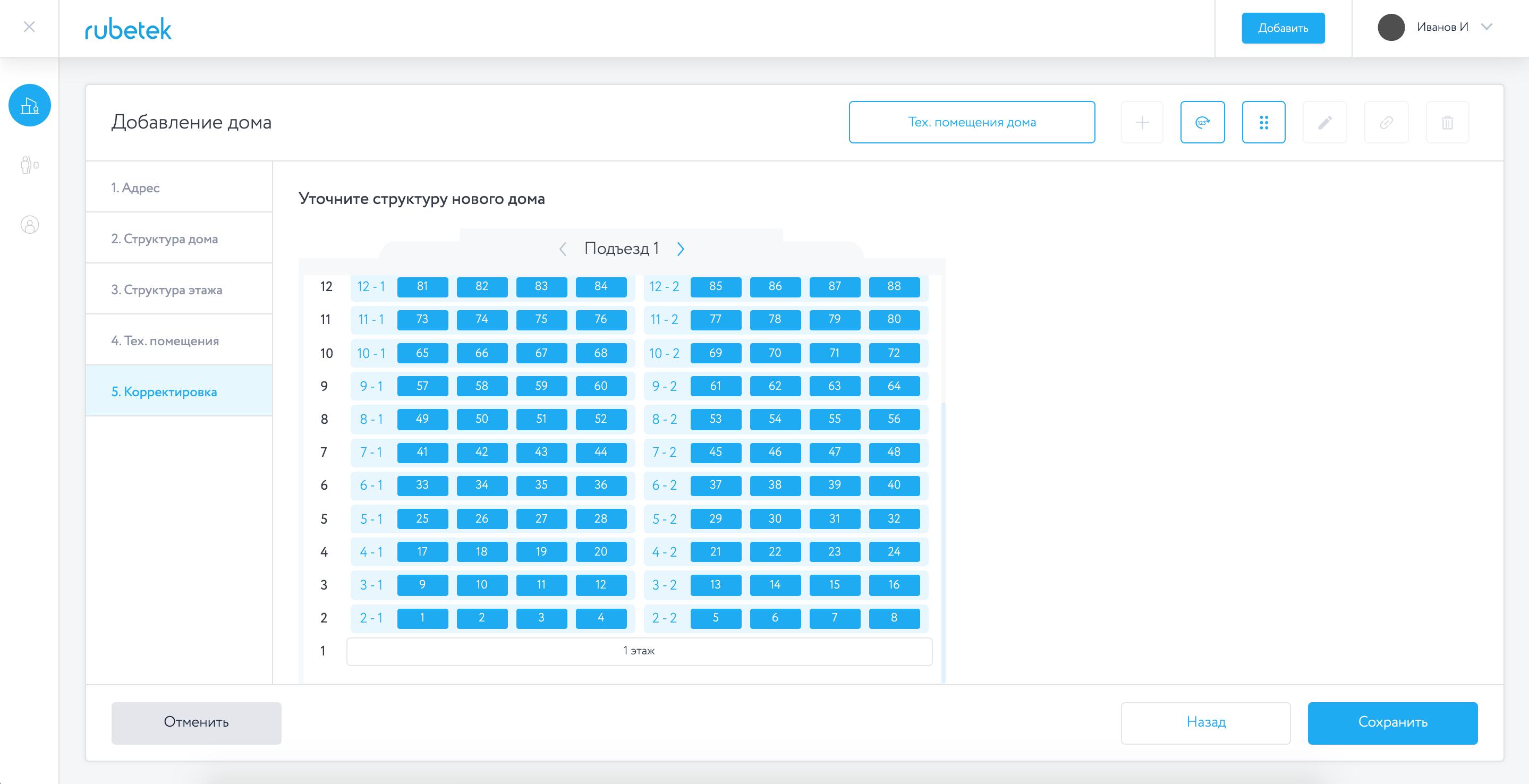This screenshot has height=784, width=1529.
Task: Select step 4. Тех. помещения
Action: click(x=179, y=340)
